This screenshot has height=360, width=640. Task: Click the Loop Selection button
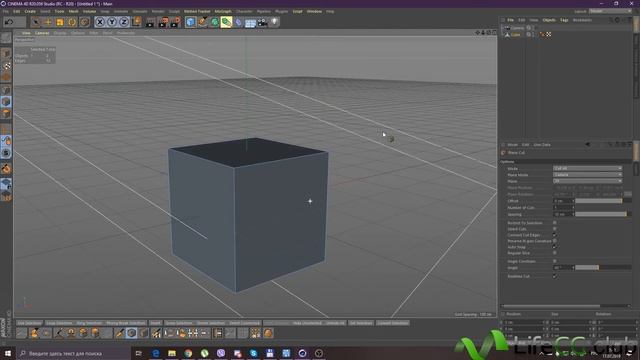[59, 323]
